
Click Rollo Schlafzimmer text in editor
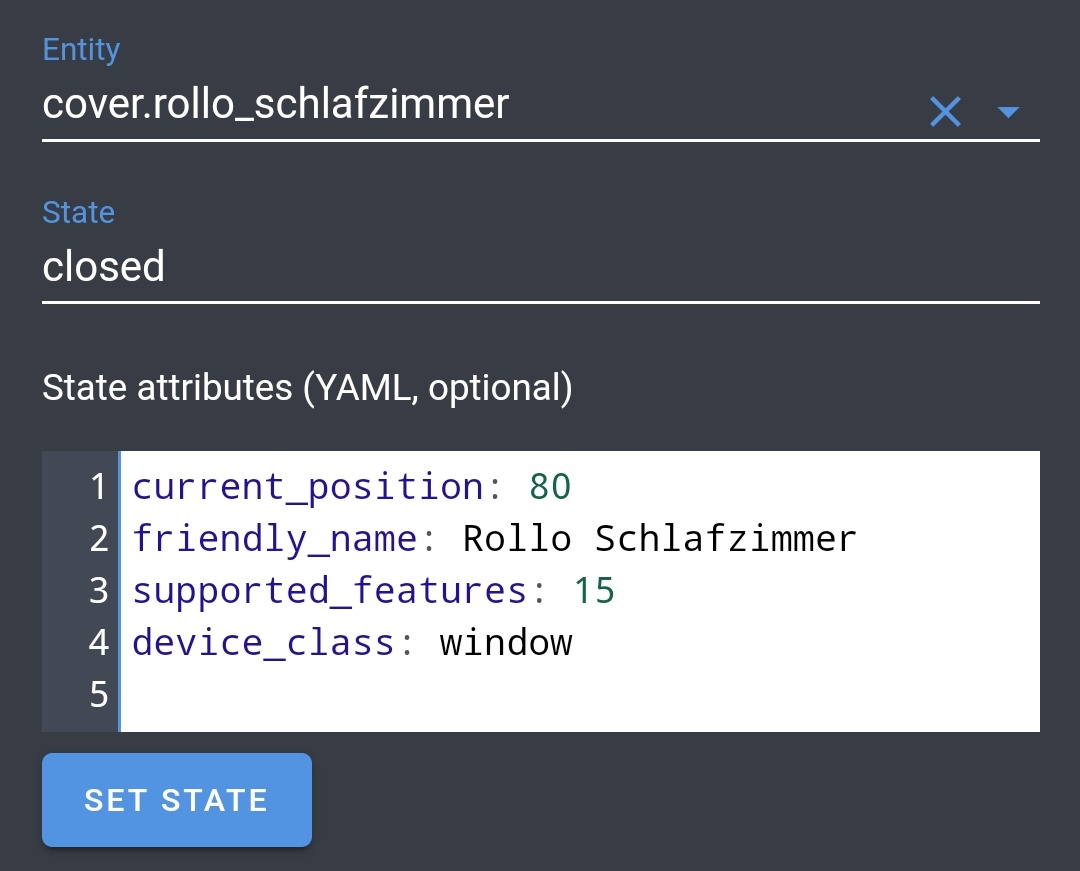coord(659,538)
